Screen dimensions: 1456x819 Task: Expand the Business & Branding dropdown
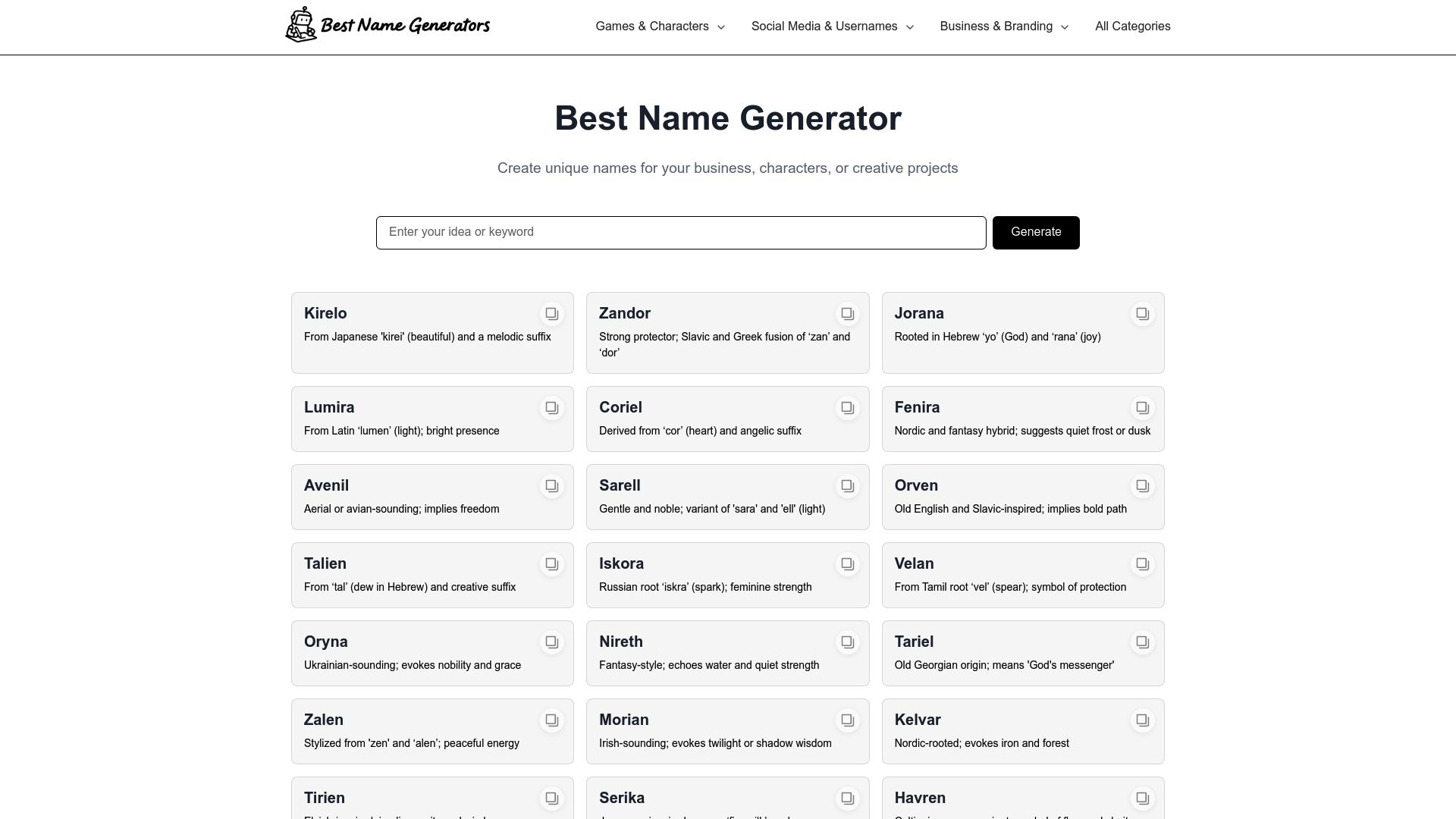[x=1003, y=26]
